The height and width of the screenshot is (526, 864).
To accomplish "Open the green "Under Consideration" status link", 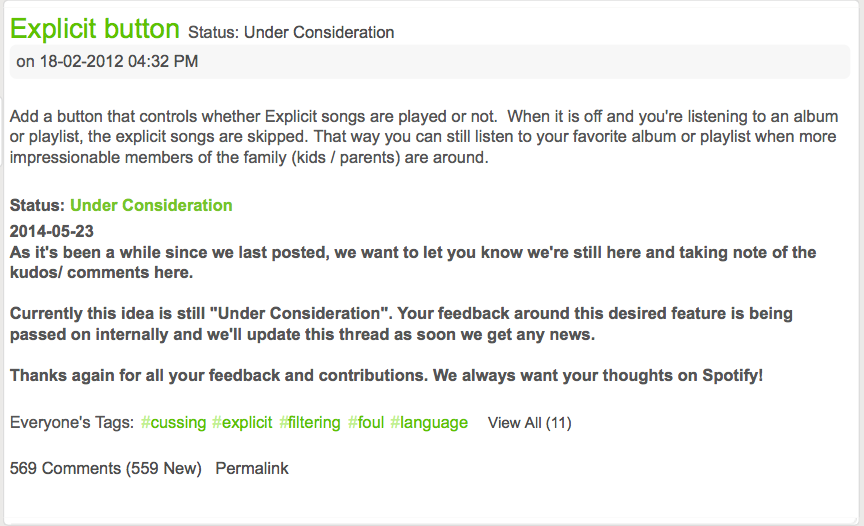I will pos(151,205).
